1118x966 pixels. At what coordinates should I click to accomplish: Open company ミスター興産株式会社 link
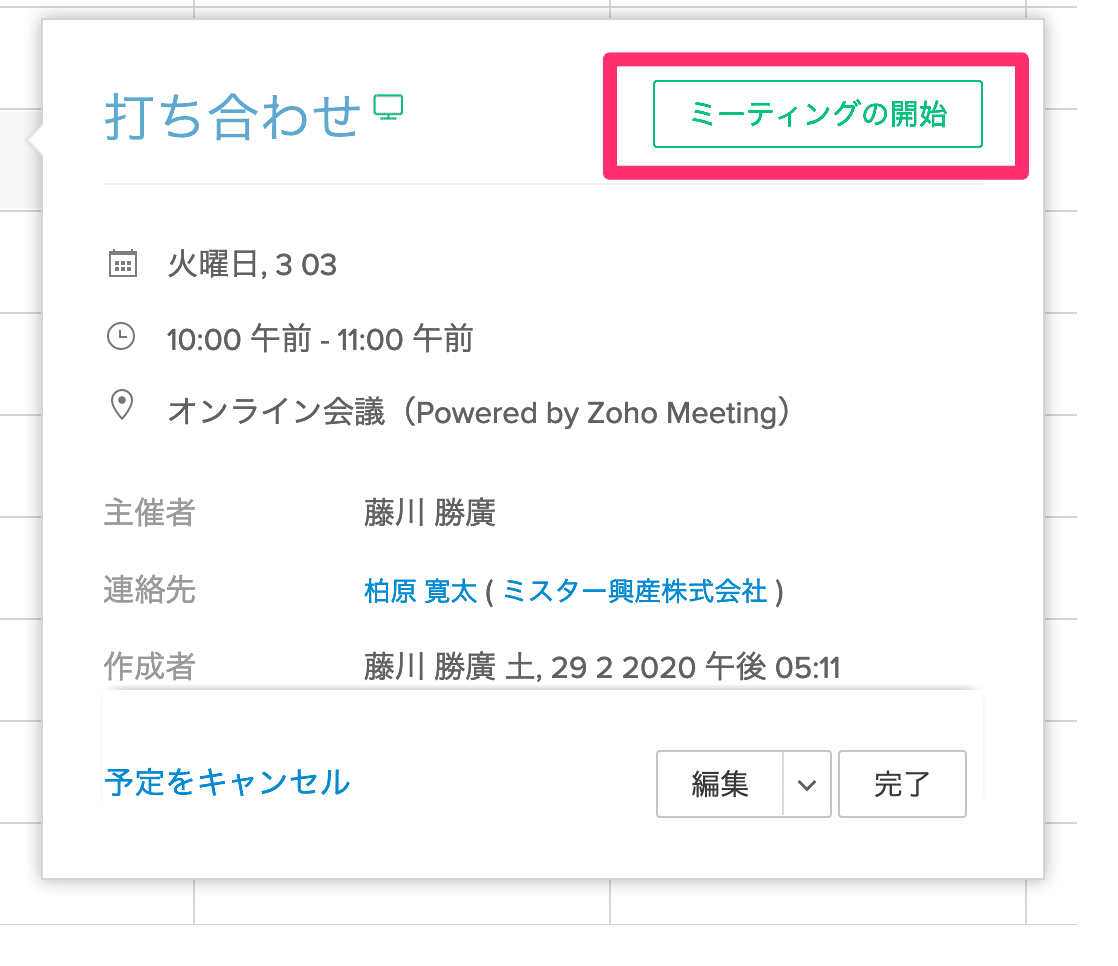pyautogui.click(x=635, y=591)
